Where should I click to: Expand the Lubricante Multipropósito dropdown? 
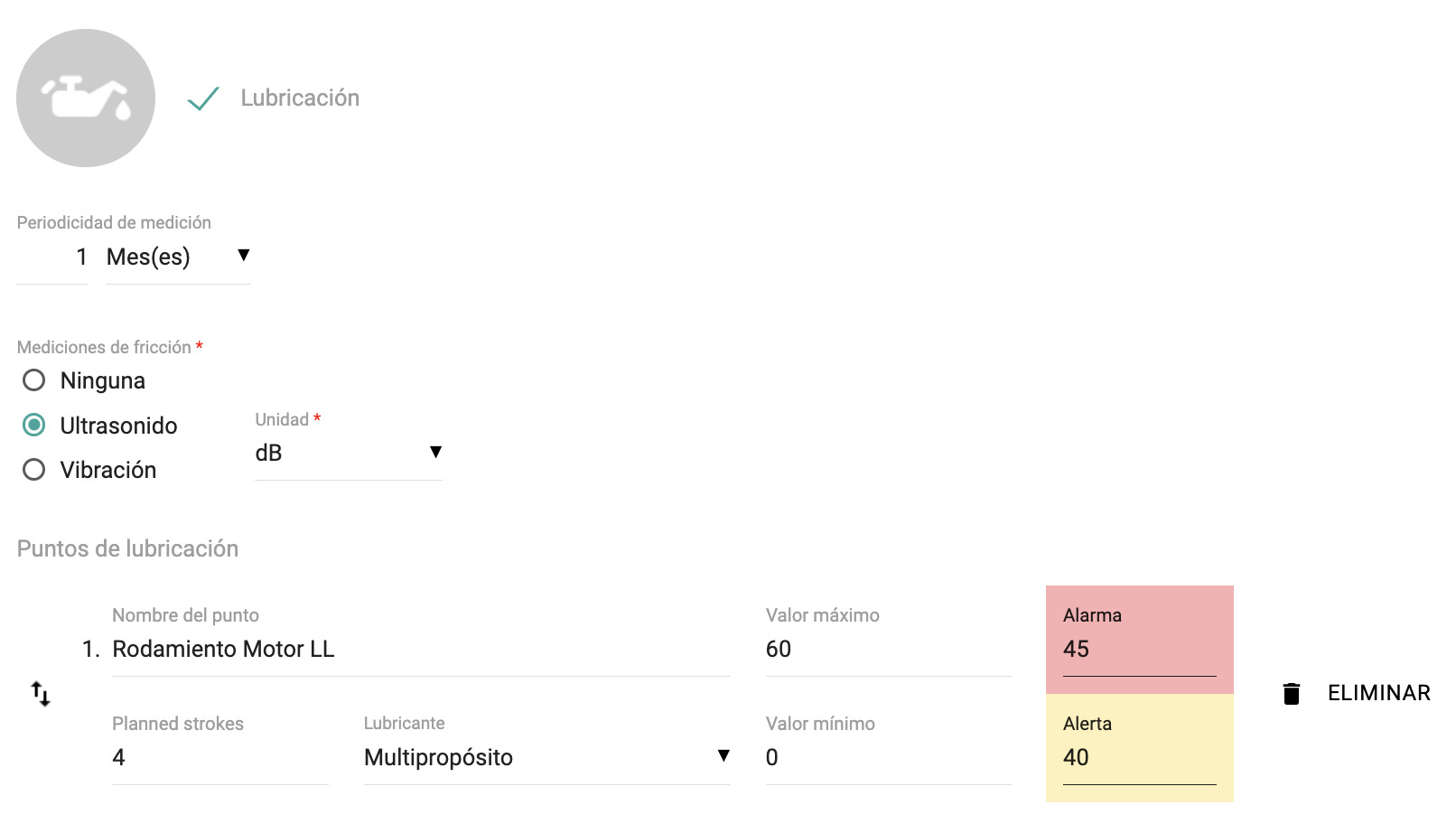pos(546,757)
